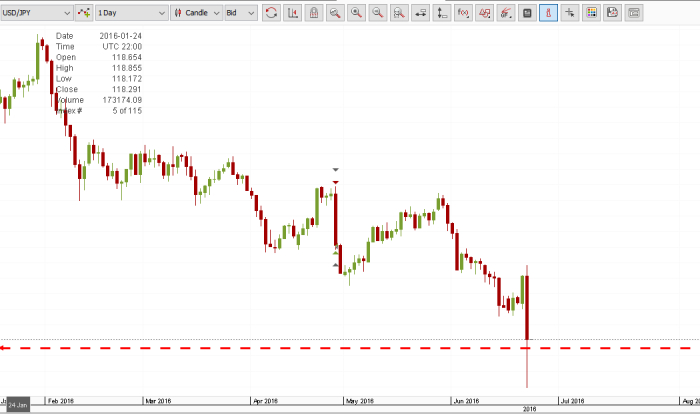Click the red dashed horizontal price line
Image resolution: width=700 pixels, height=414 pixels.
tap(346, 348)
